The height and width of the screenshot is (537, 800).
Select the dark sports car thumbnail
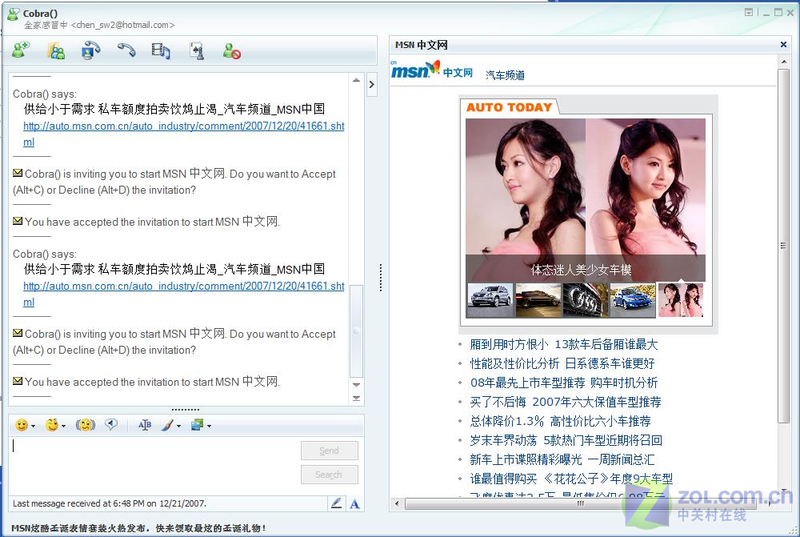(x=538, y=300)
